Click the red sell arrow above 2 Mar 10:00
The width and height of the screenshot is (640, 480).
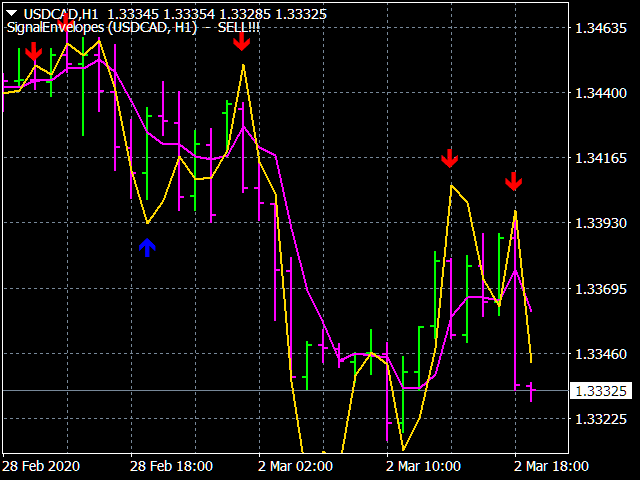[x=449, y=158]
